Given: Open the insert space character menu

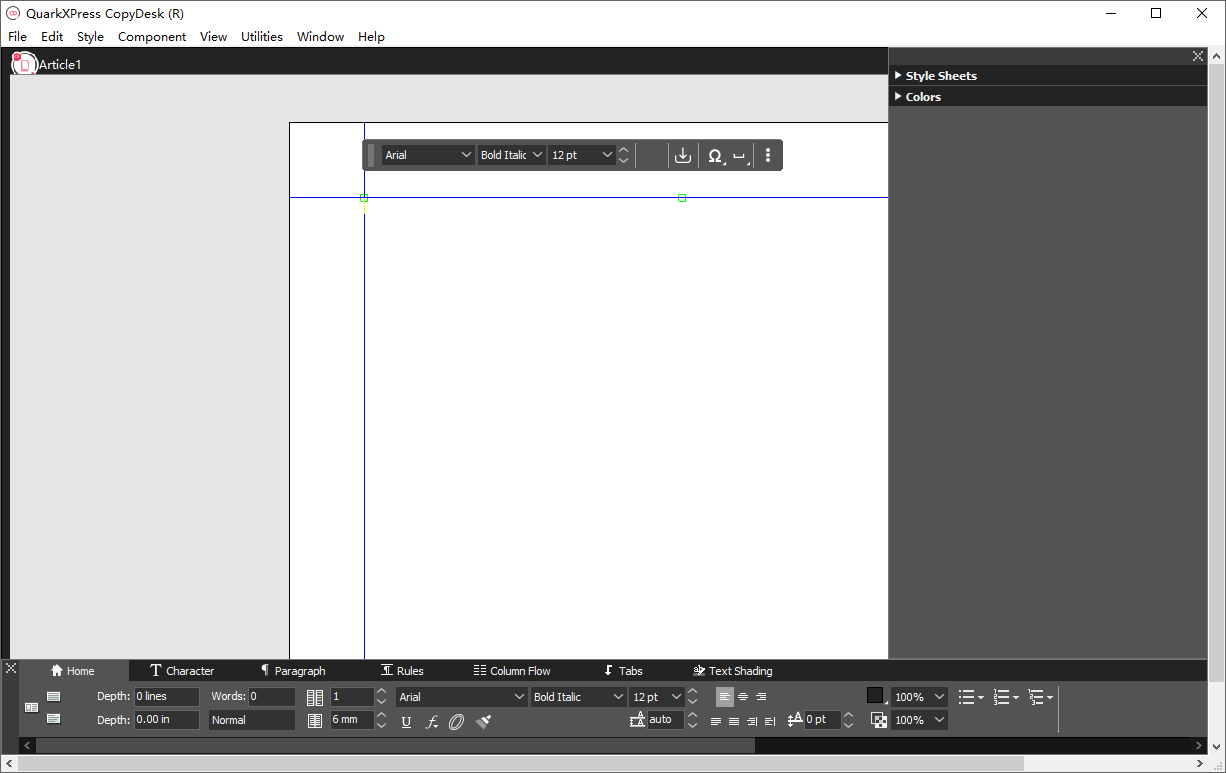Looking at the screenshot, I should [x=741, y=156].
